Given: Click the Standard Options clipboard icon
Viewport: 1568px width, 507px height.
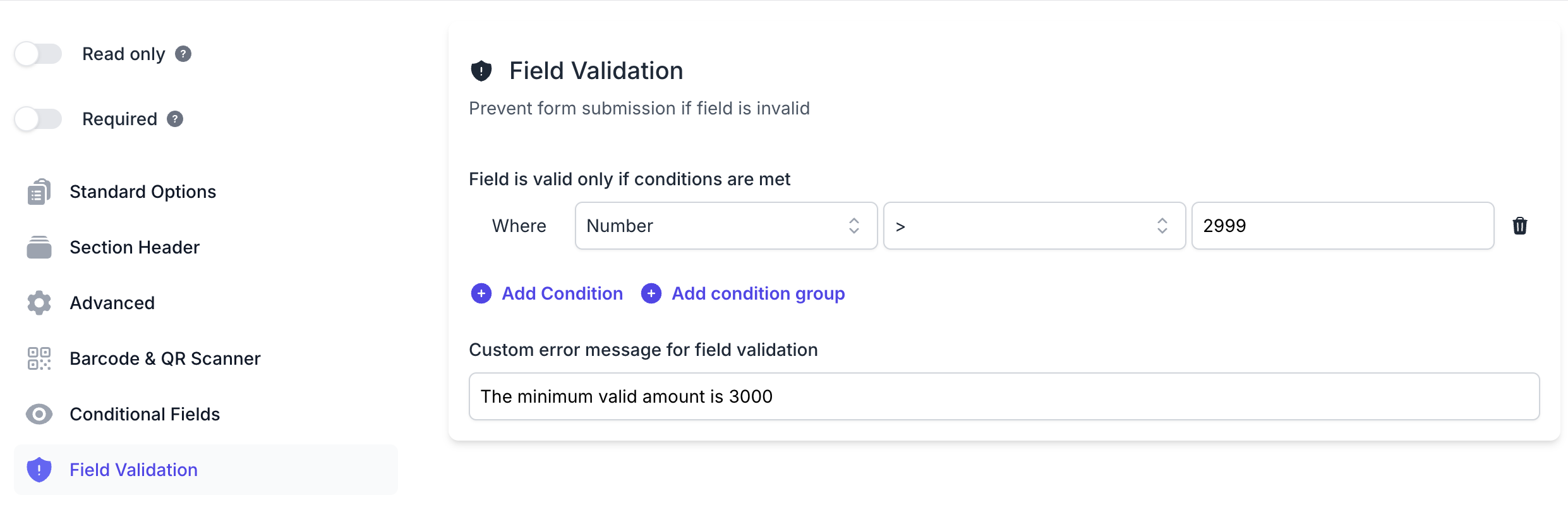Looking at the screenshot, I should pyautogui.click(x=39, y=192).
